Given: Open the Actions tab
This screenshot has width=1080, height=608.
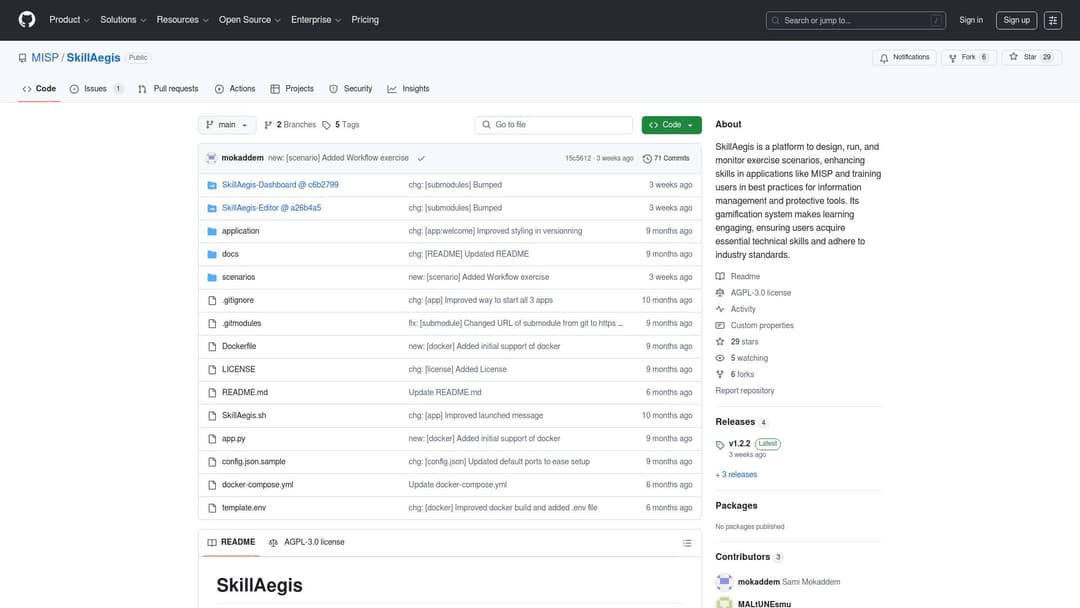Looking at the screenshot, I should click(x=235, y=89).
